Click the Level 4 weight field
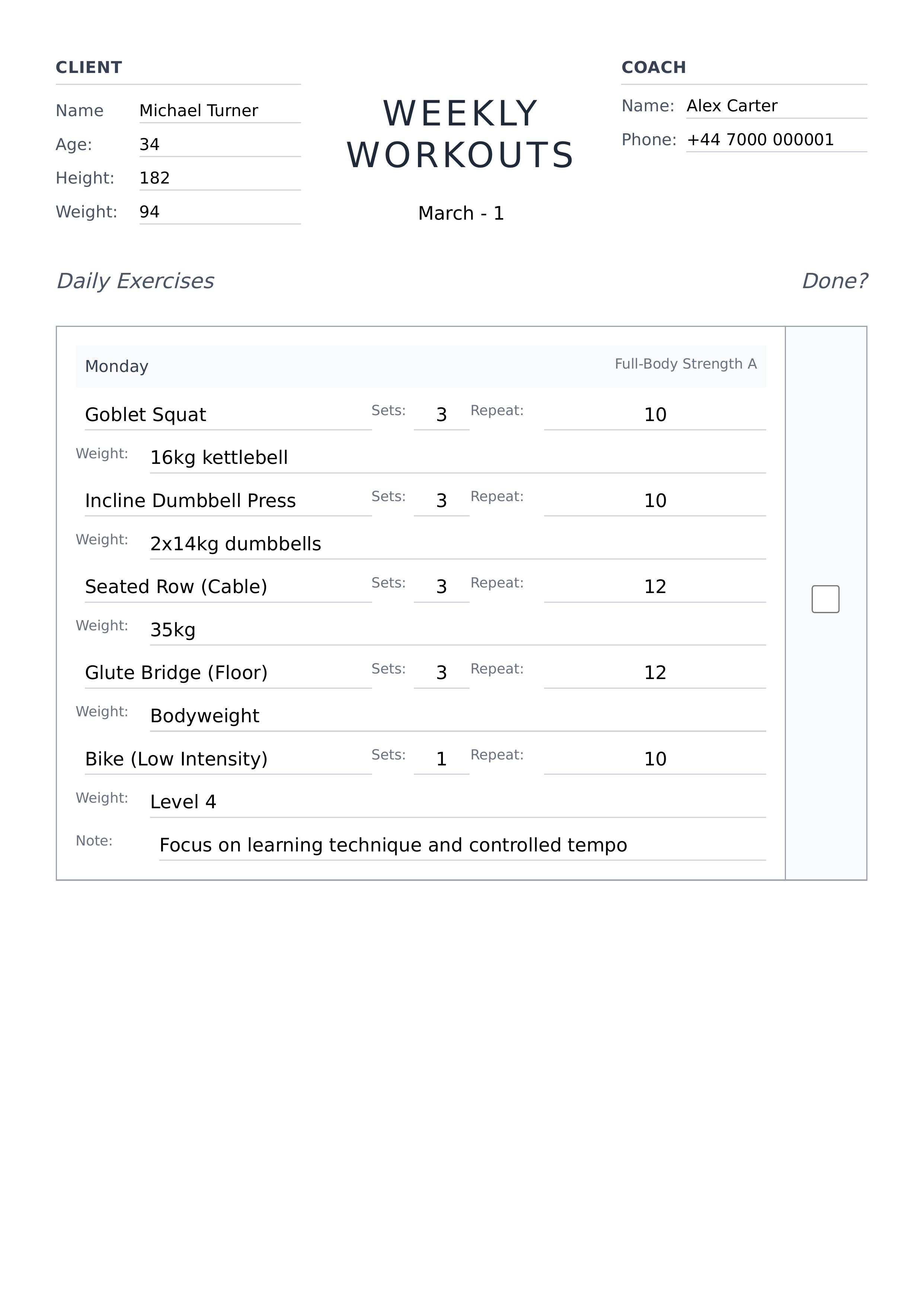The width and height of the screenshot is (924, 1306). [x=457, y=802]
